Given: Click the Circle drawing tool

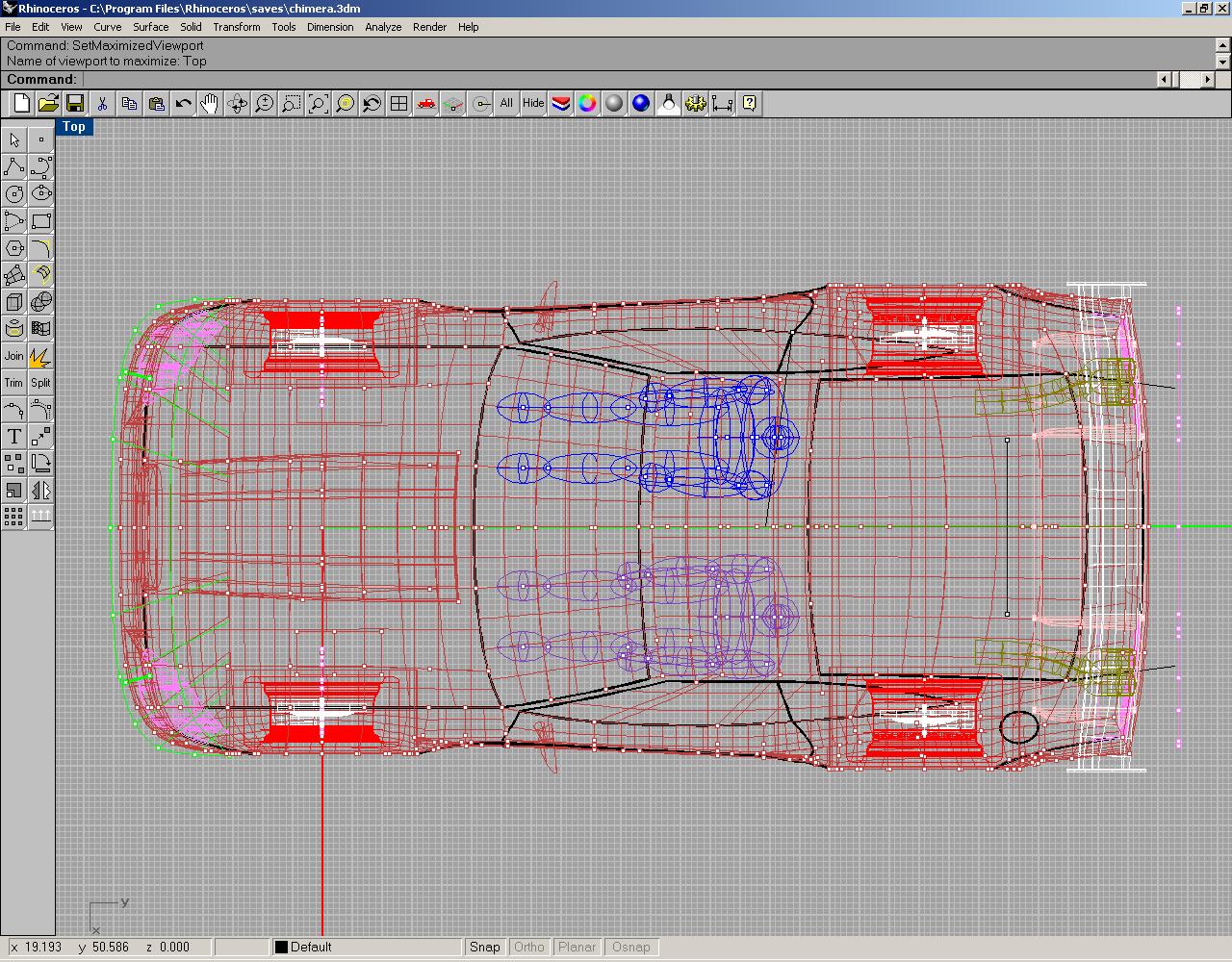Looking at the screenshot, I should (x=13, y=195).
